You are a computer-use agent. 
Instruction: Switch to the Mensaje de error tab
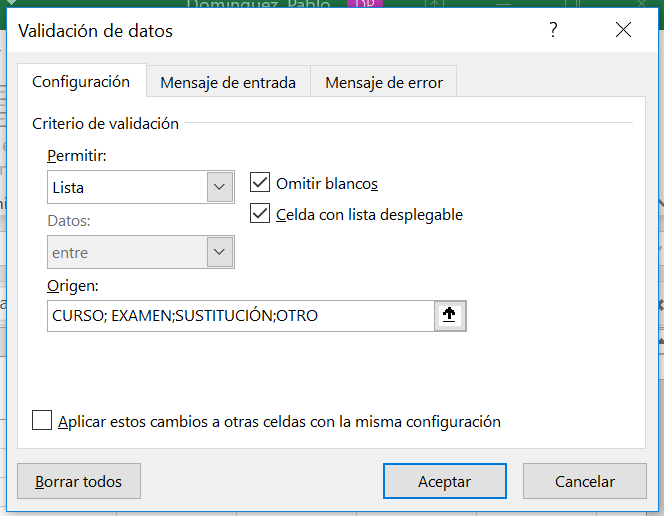click(384, 82)
